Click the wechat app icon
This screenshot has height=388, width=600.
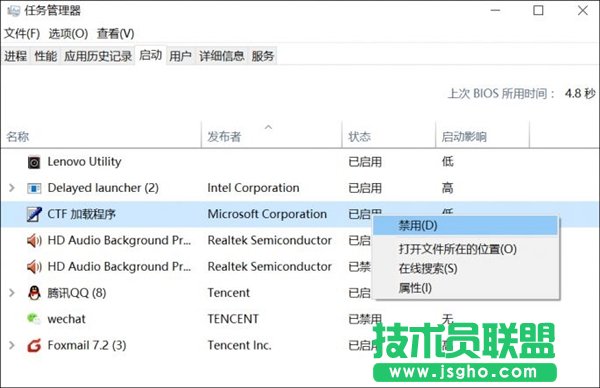[34, 318]
